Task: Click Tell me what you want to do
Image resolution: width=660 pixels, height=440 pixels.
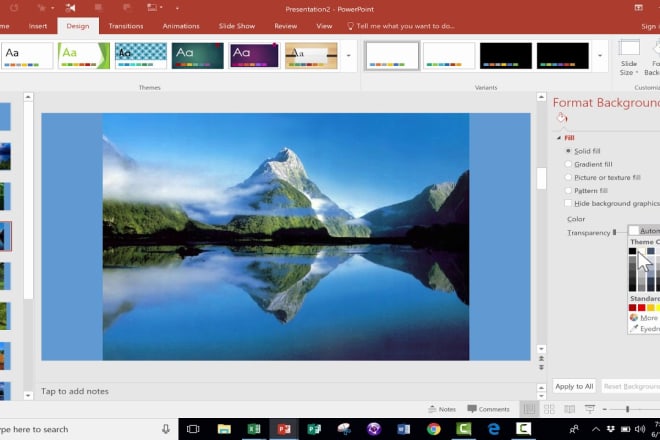Action: tap(401, 26)
